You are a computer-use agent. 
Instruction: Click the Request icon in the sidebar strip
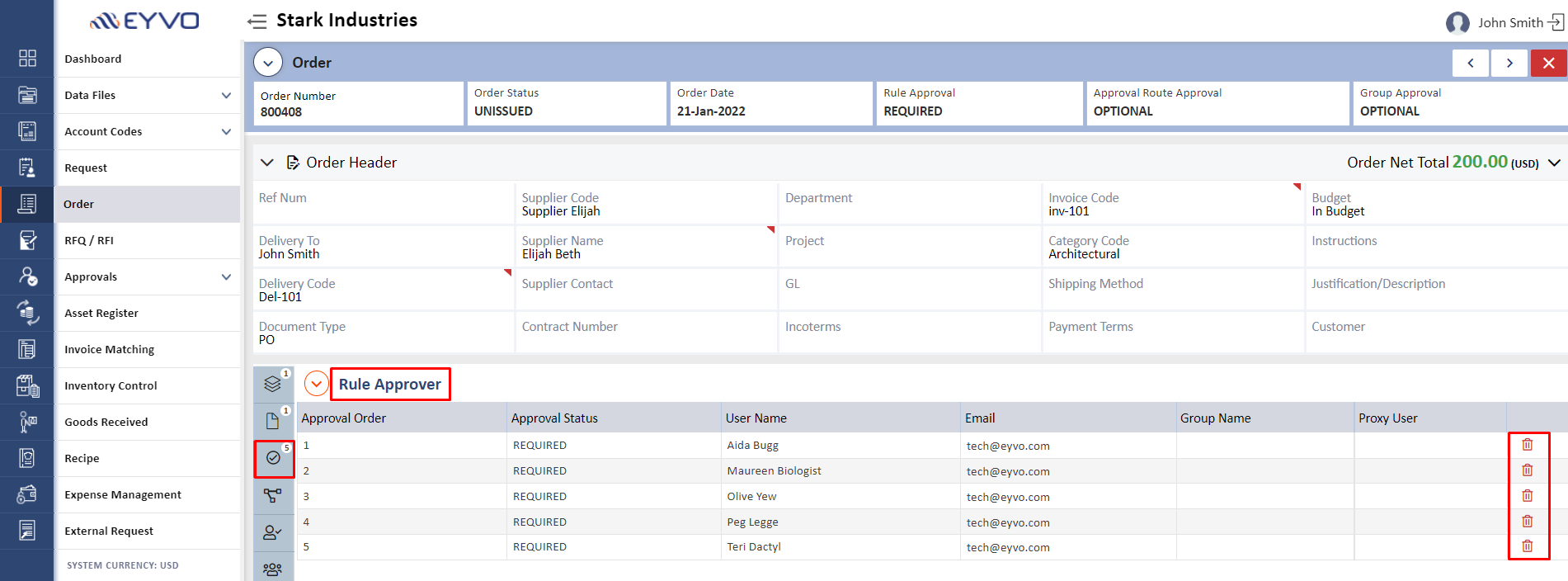pyautogui.click(x=27, y=168)
